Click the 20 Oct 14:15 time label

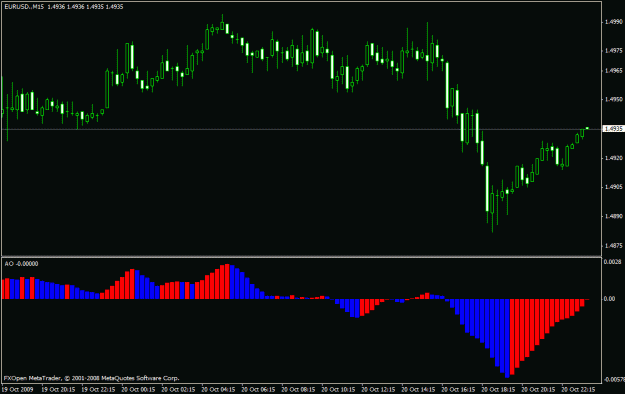point(419,389)
